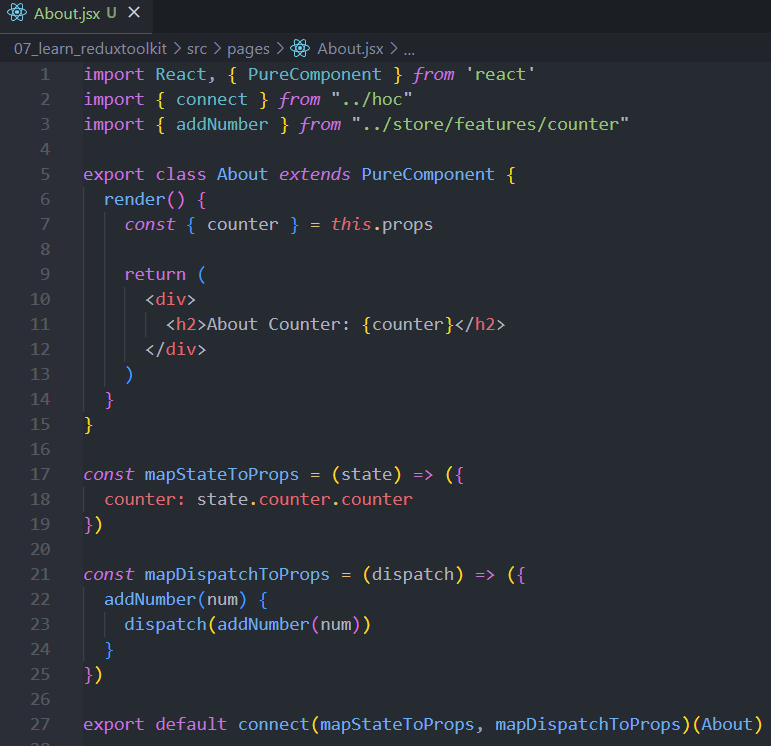Click the render method name on line 6
The width and height of the screenshot is (771, 746).
tap(135, 199)
